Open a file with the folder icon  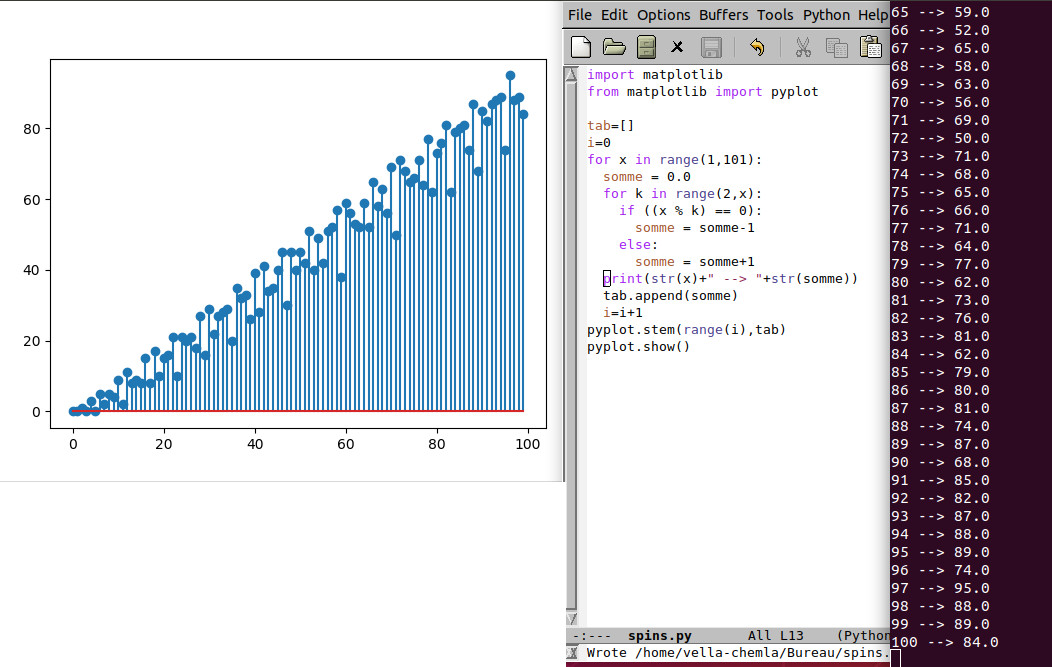coord(613,47)
